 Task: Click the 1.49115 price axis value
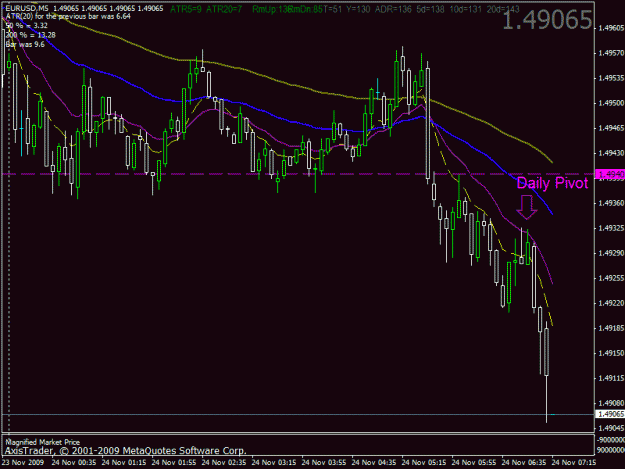(611, 378)
